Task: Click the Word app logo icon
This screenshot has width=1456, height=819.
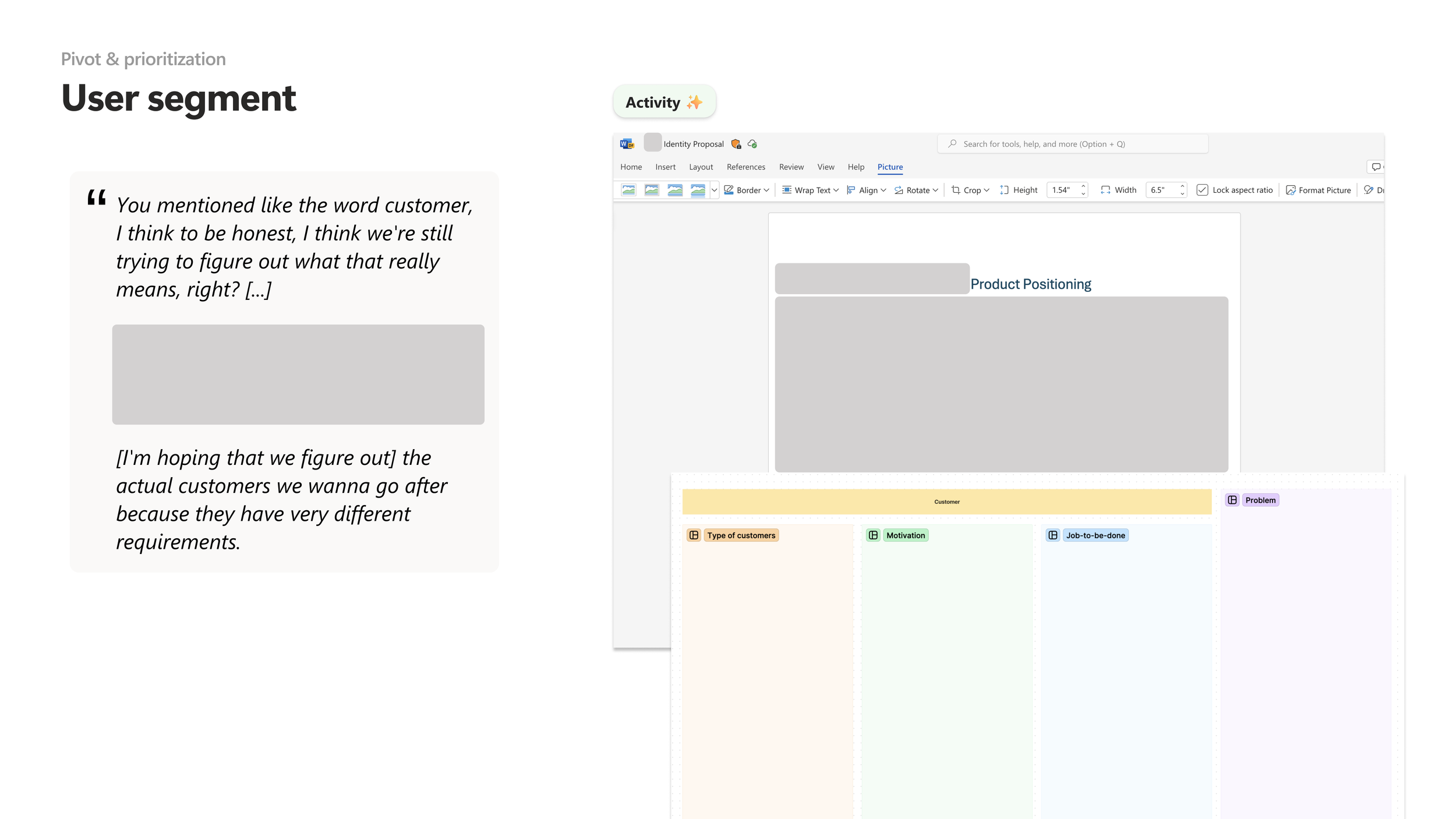Action: pos(627,144)
